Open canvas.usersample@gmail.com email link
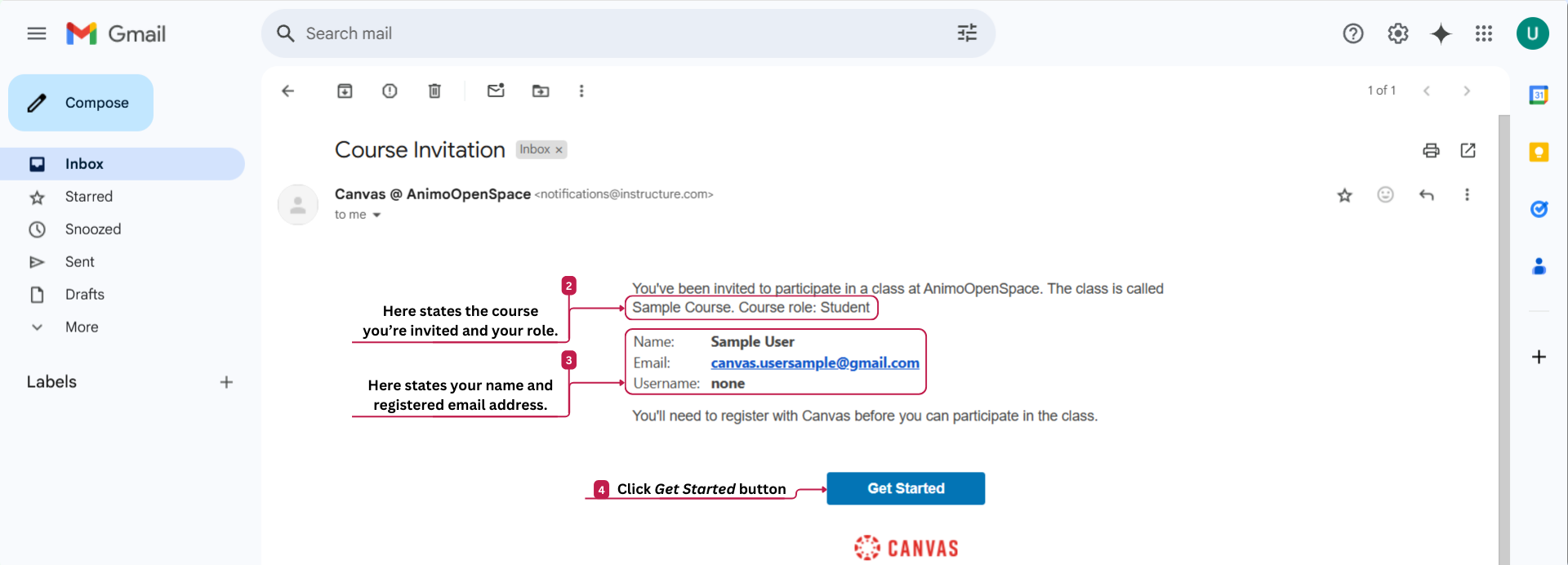The image size is (1568, 565). 814,363
